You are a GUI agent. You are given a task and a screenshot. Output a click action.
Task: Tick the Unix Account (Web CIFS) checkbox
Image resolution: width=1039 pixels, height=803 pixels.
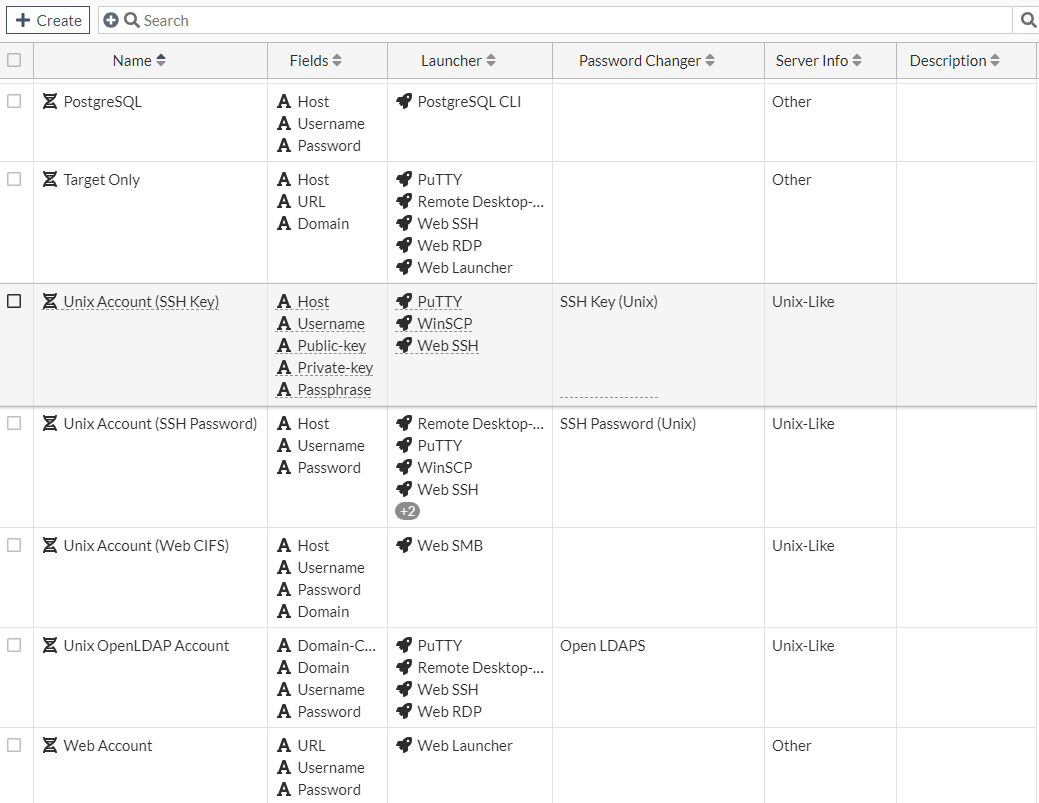(x=14, y=545)
